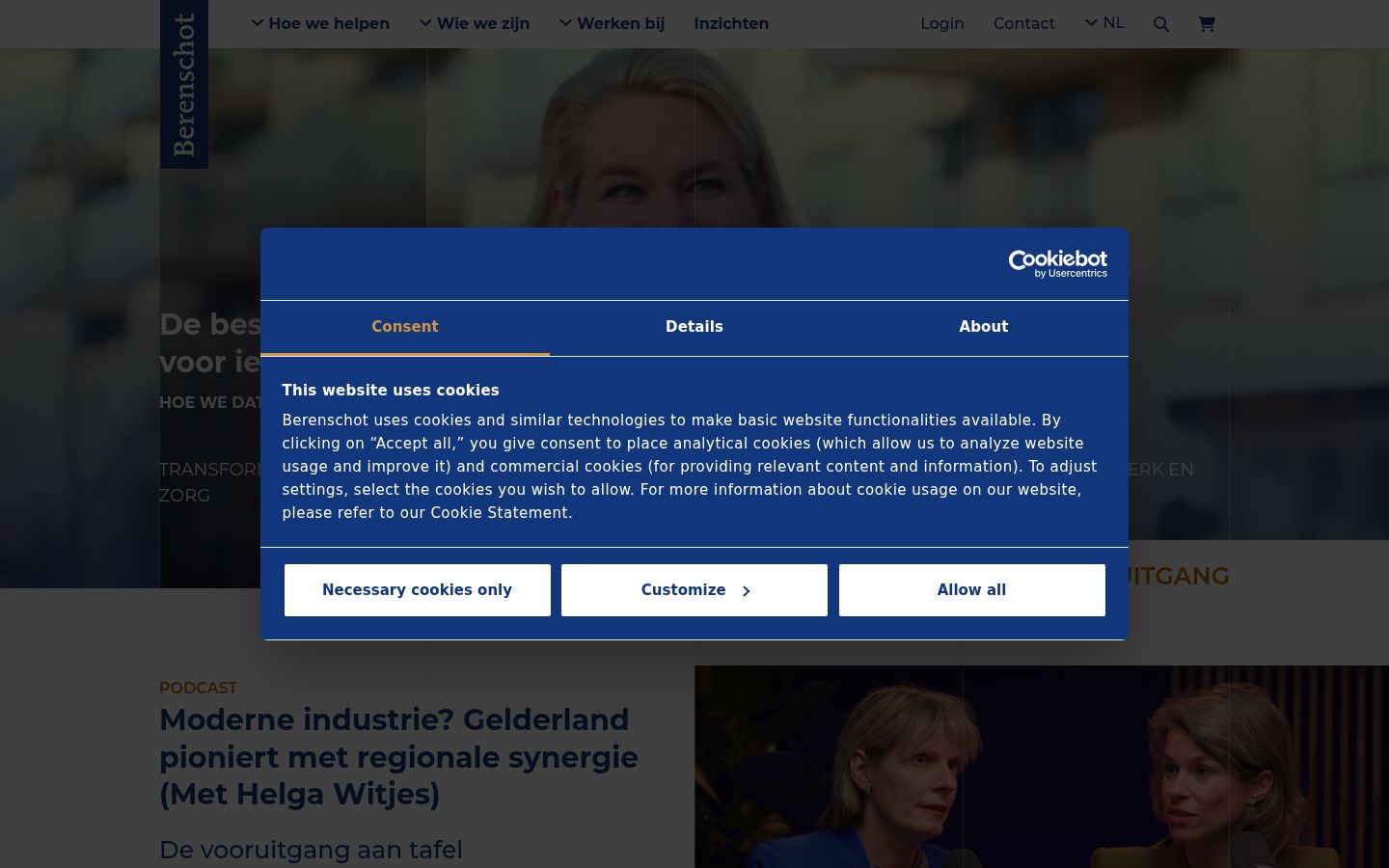Click the This website uses cookies heading
The width and height of the screenshot is (1389, 868).
pos(391,391)
